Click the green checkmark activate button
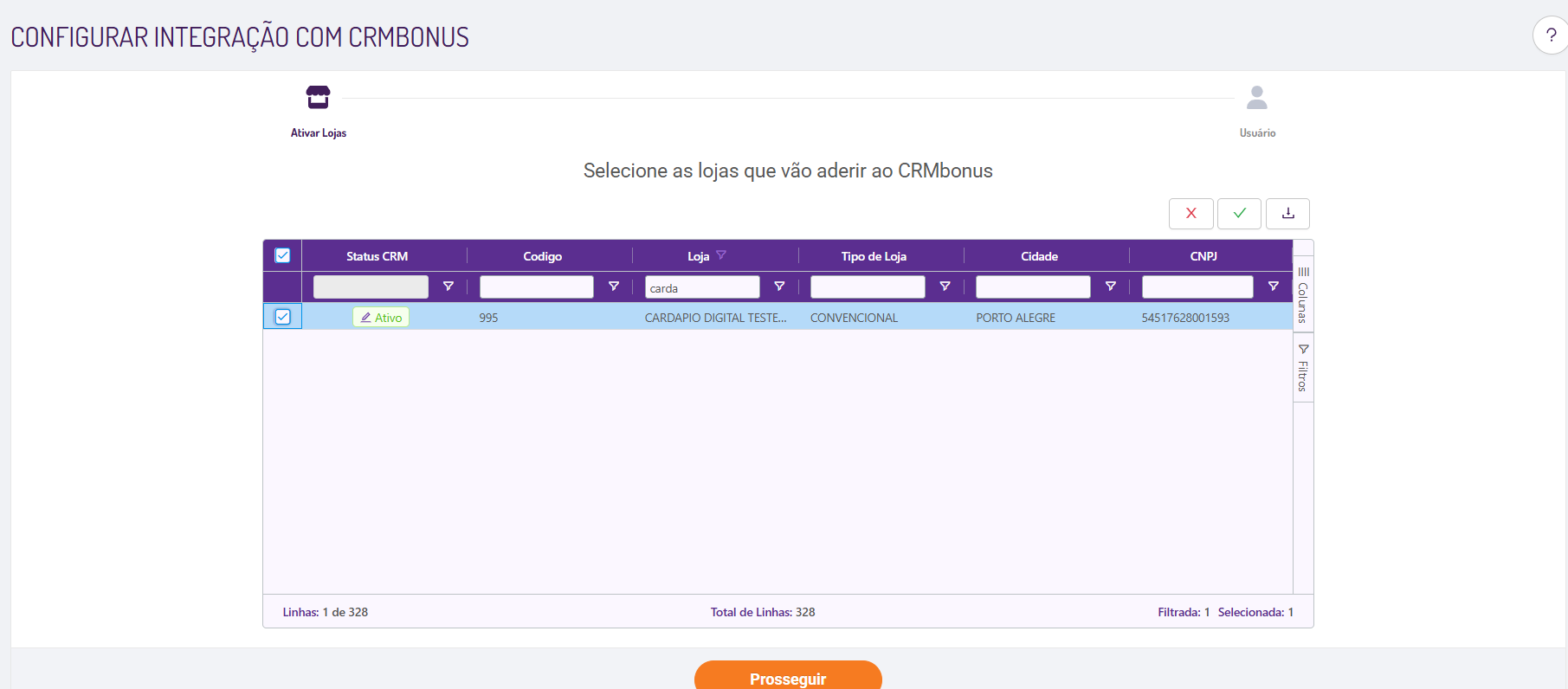The image size is (1568, 689). coord(1240,214)
